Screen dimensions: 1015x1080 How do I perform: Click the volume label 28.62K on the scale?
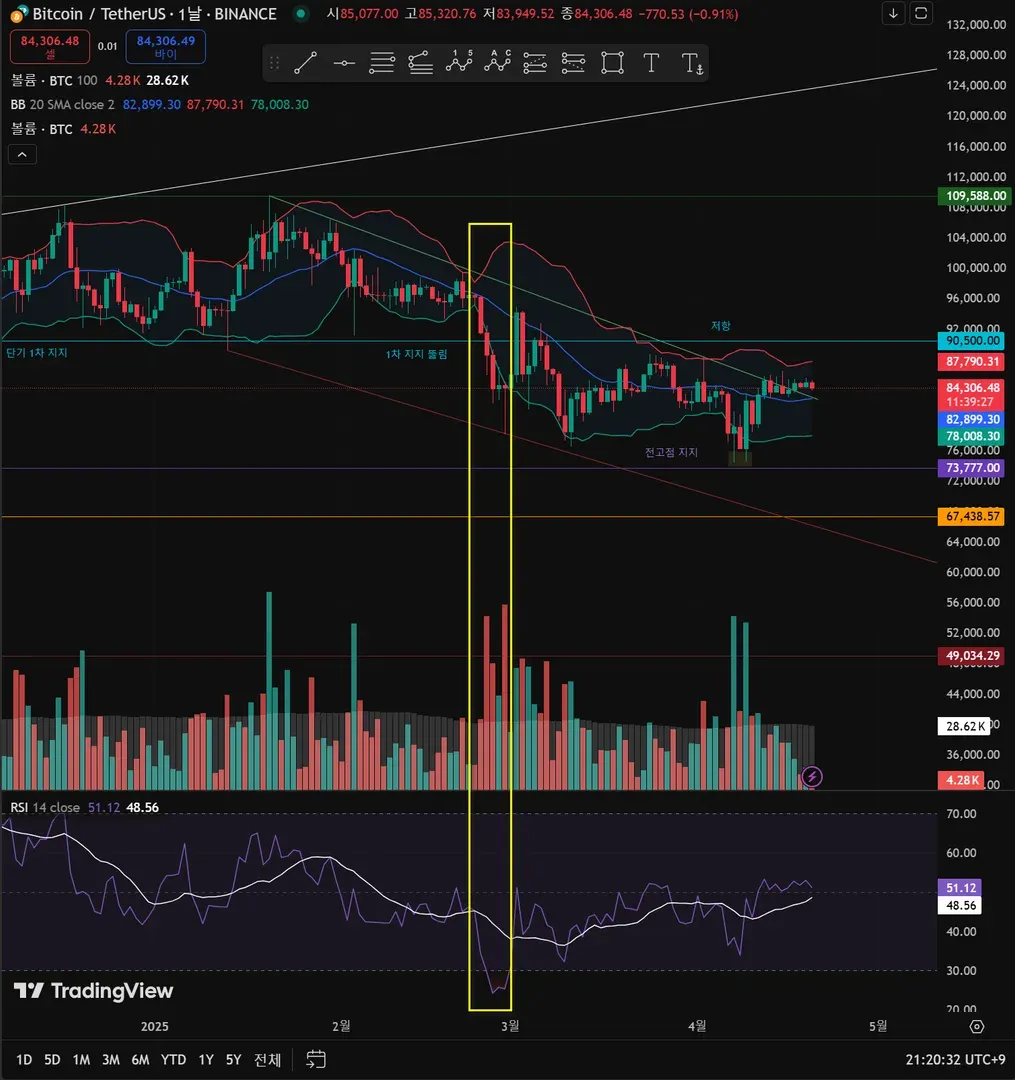coord(963,726)
